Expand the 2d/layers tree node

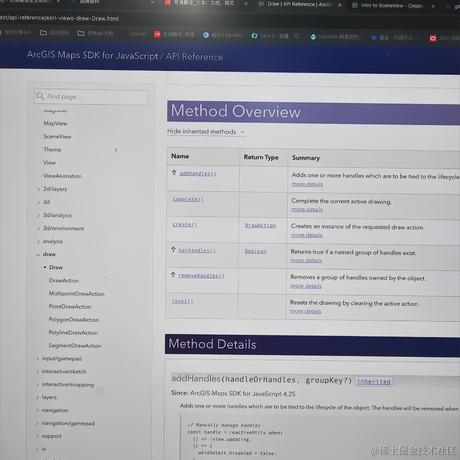pyautogui.click(x=39, y=189)
